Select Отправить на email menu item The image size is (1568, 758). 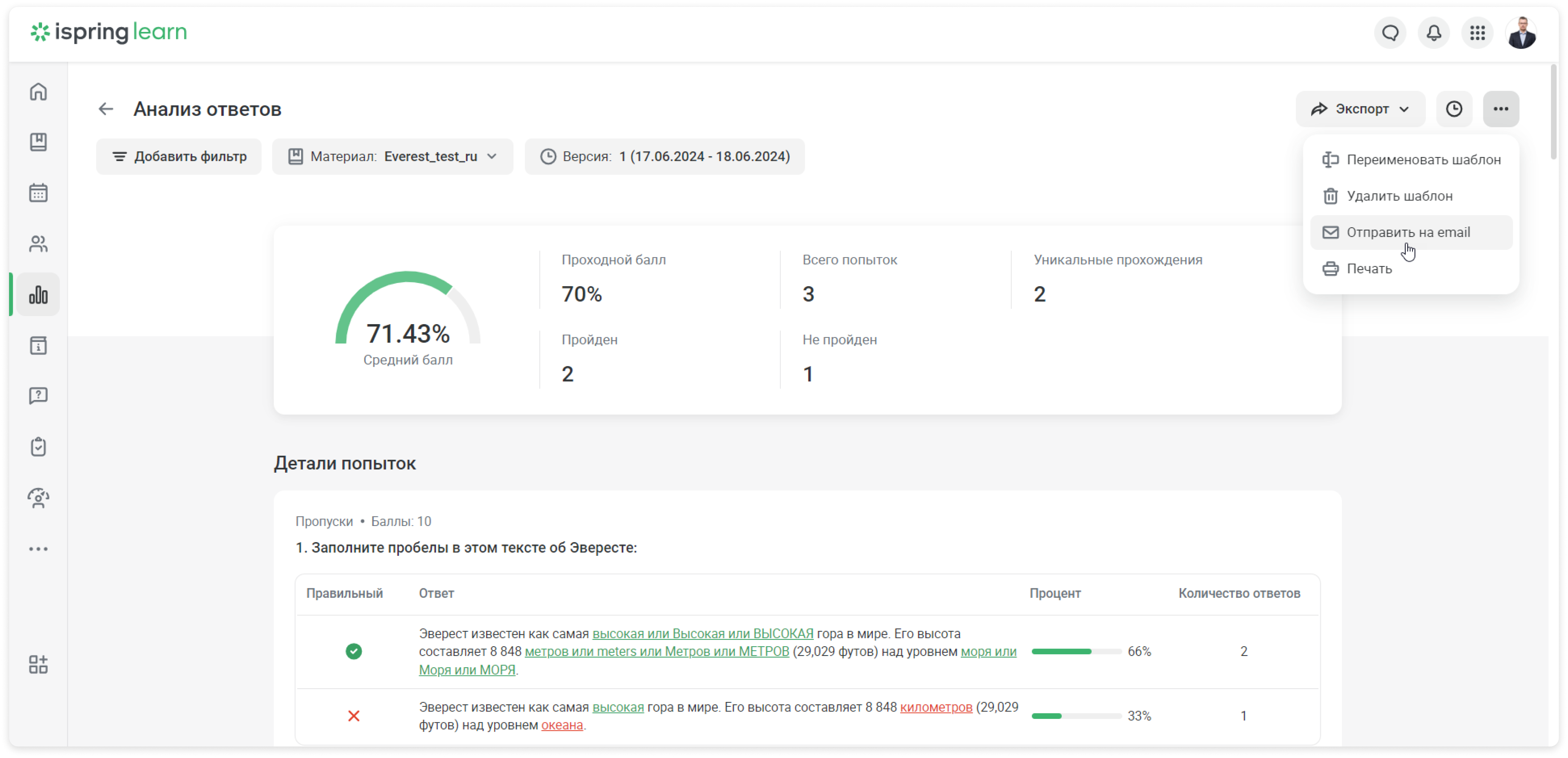coord(1411,232)
